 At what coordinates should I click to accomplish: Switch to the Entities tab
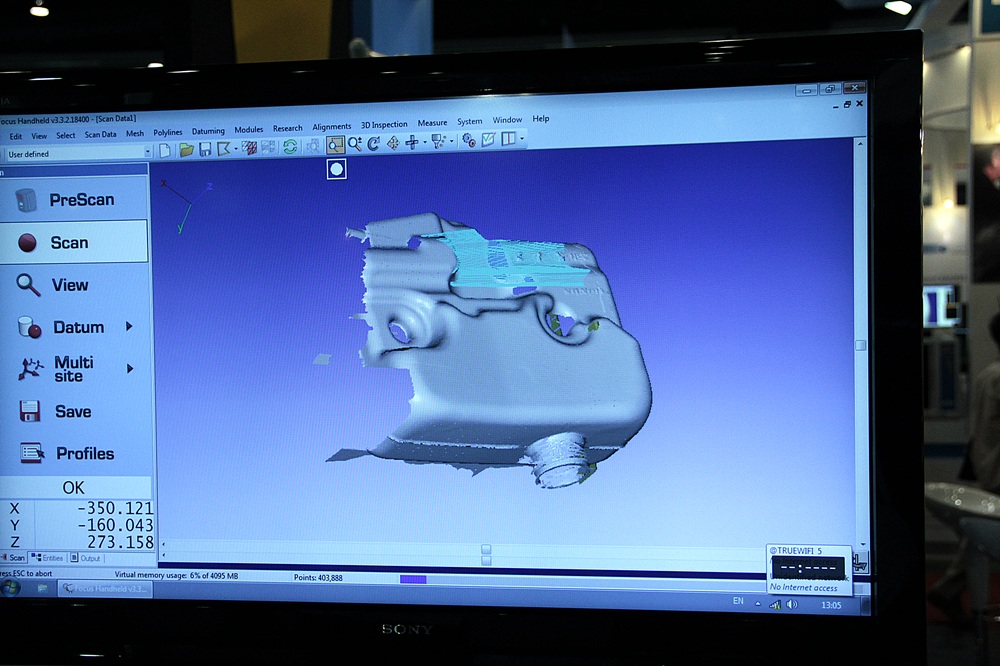tap(48, 558)
